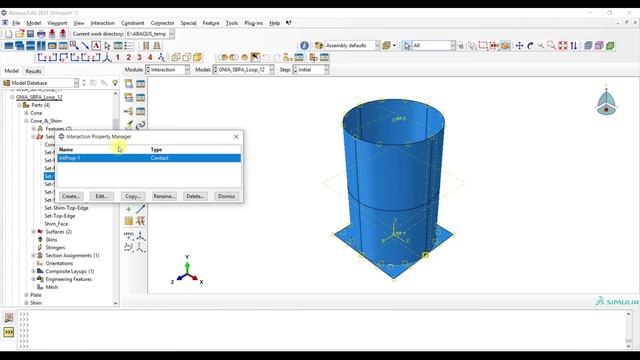The image size is (640, 360).
Task: Select the red letter A annotation tool
Action: 96,46
